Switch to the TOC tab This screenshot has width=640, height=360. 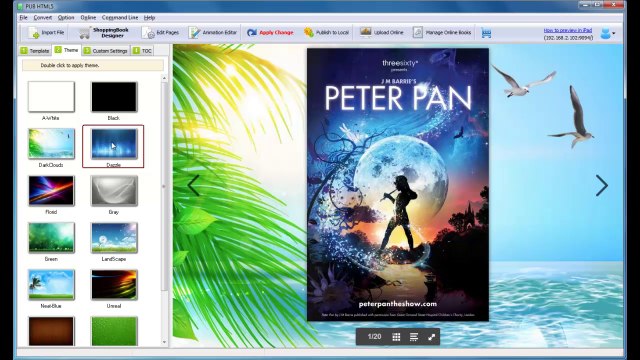tap(142, 51)
